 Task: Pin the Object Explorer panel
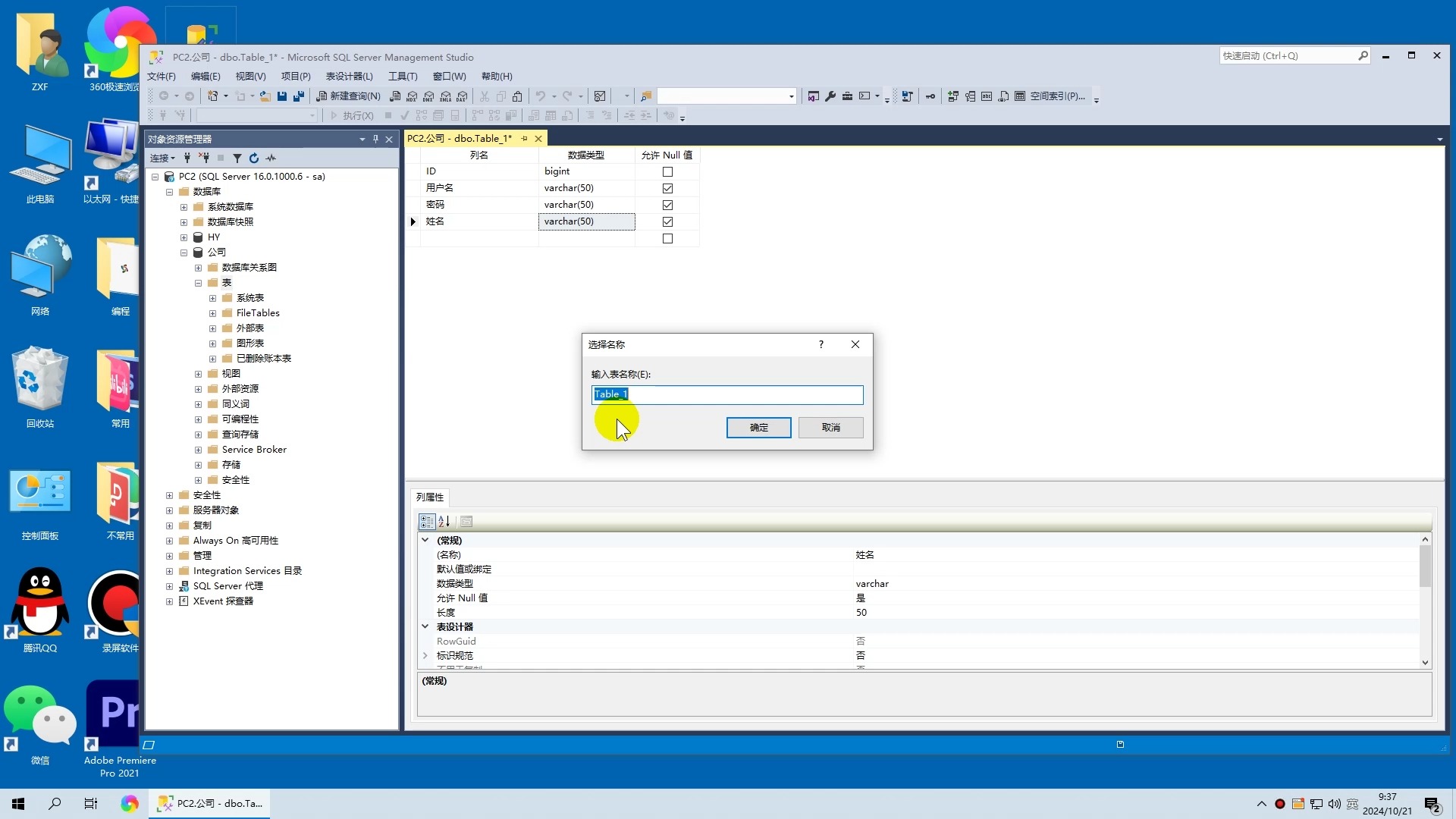tap(375, 140)
